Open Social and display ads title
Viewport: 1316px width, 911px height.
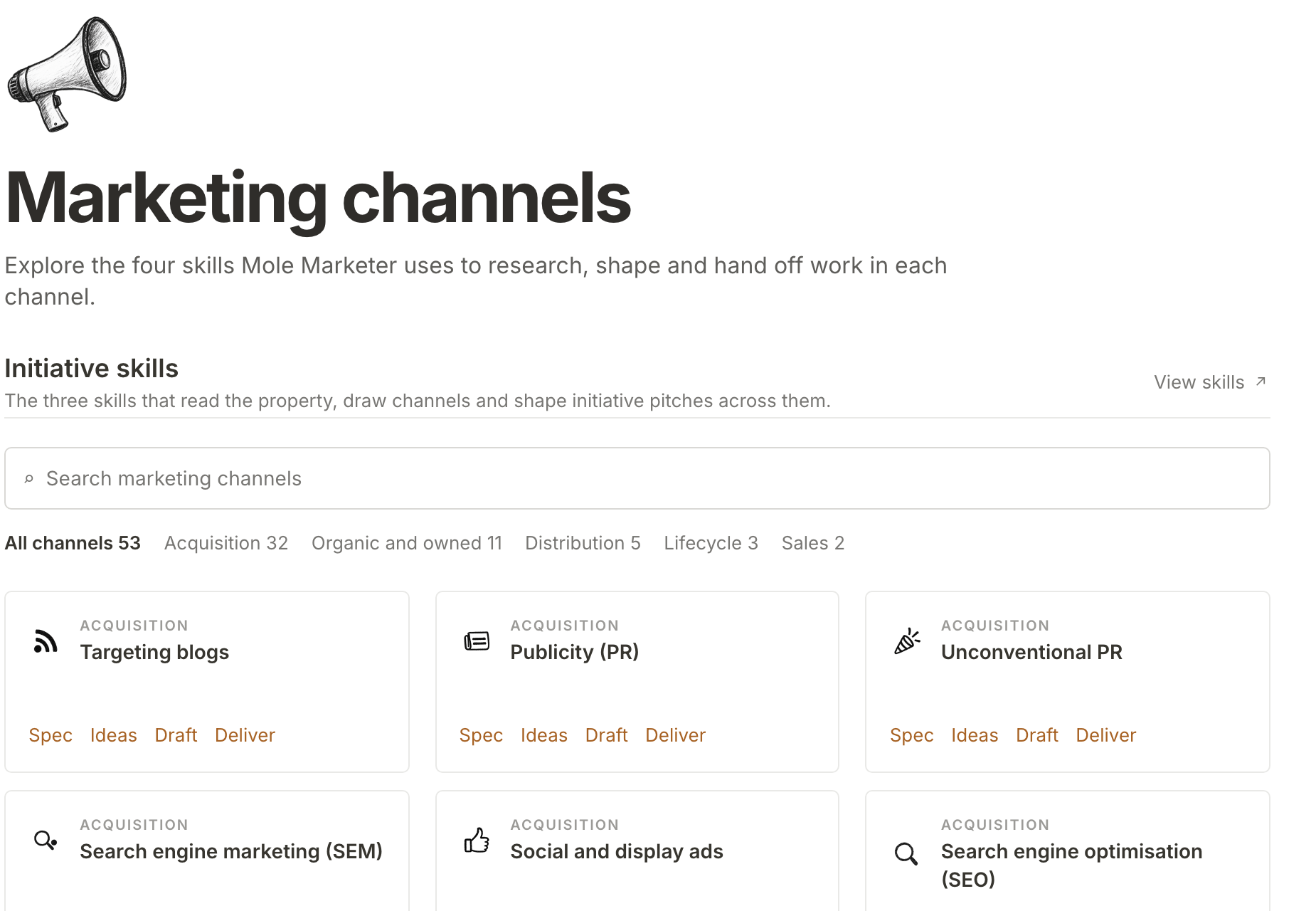point(617,851)
